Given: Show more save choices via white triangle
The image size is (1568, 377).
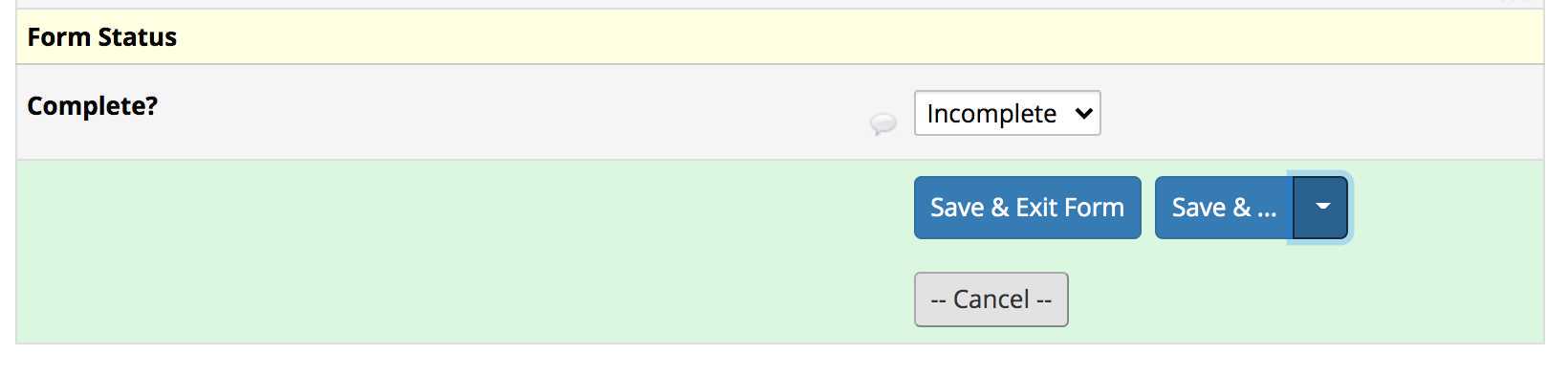Looking at the screenshot, I should point(1322,207).
